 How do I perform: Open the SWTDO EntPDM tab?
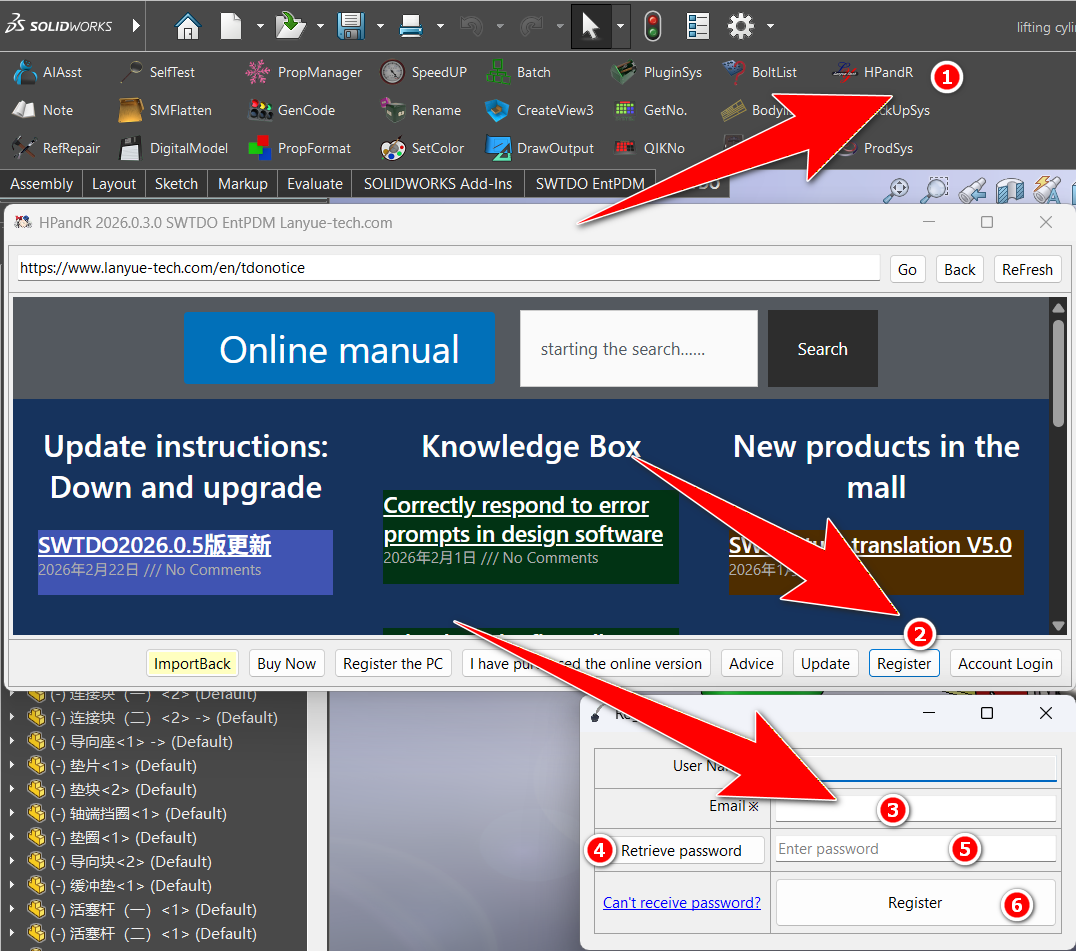589,184
